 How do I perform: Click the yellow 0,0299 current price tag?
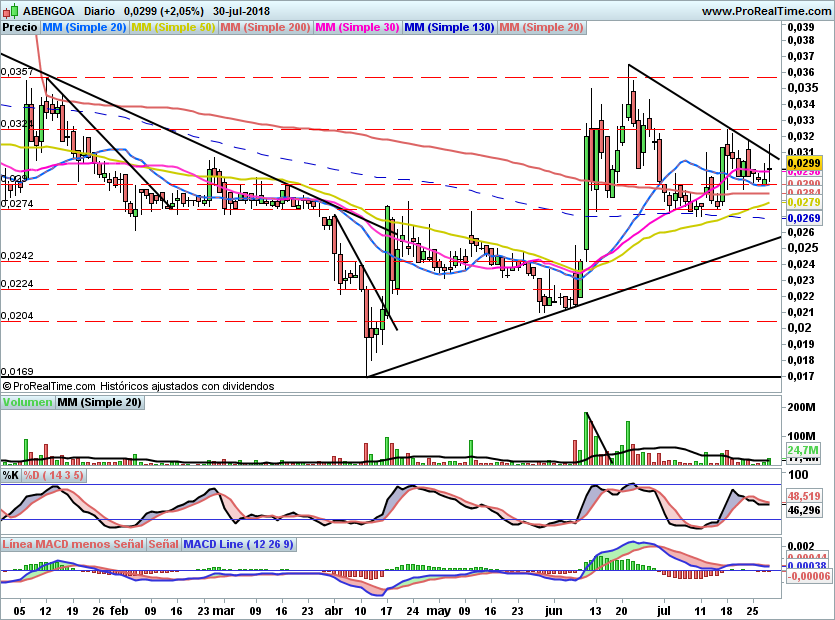pyautogui.click(x=804, y=164)
